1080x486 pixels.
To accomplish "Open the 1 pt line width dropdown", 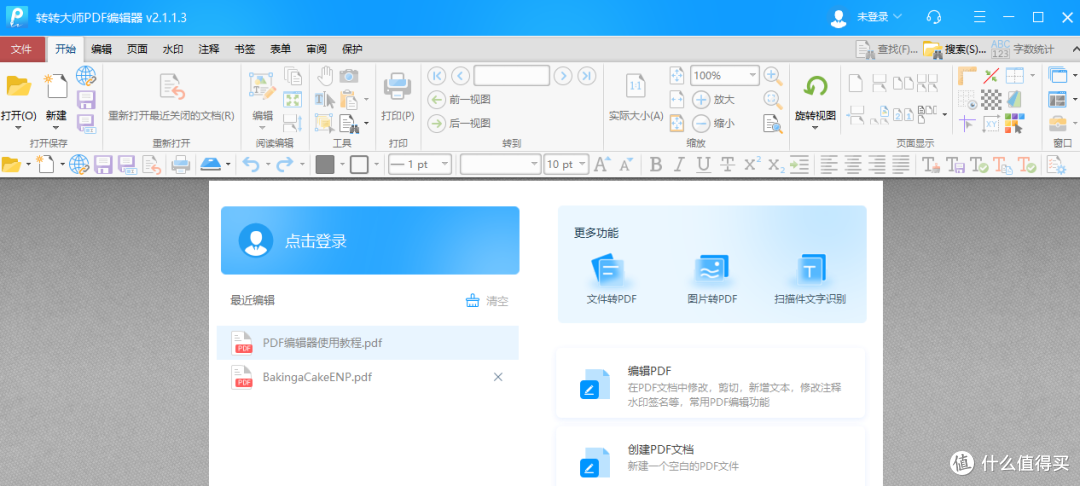I will [x=444, y=165].
